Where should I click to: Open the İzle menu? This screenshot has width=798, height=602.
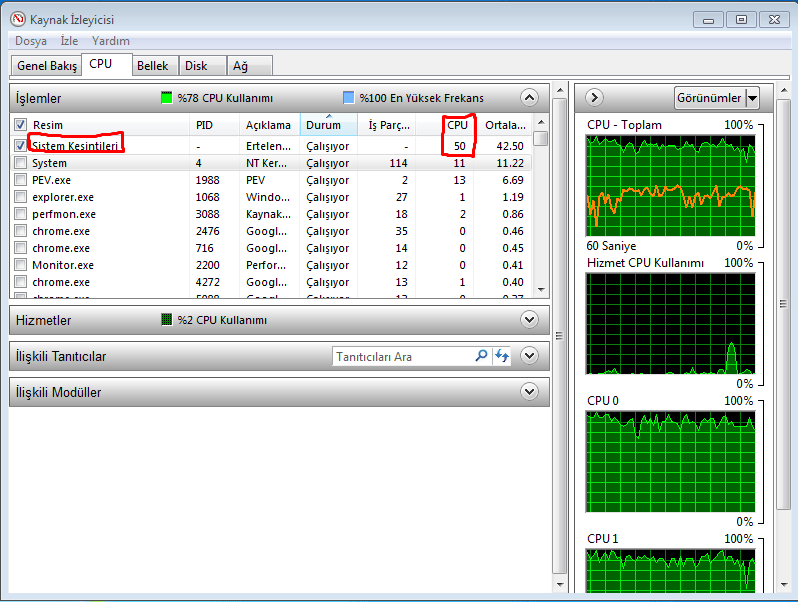pyautogui.click(x=69, y=41)
